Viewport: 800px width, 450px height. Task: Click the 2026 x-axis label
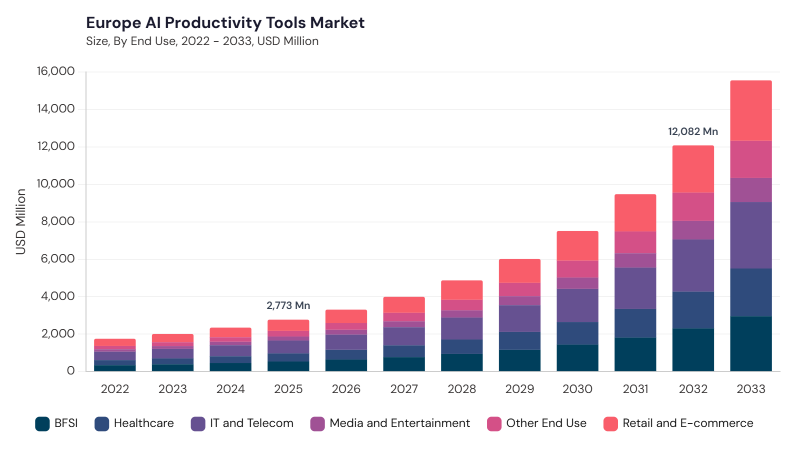(346, 389)
